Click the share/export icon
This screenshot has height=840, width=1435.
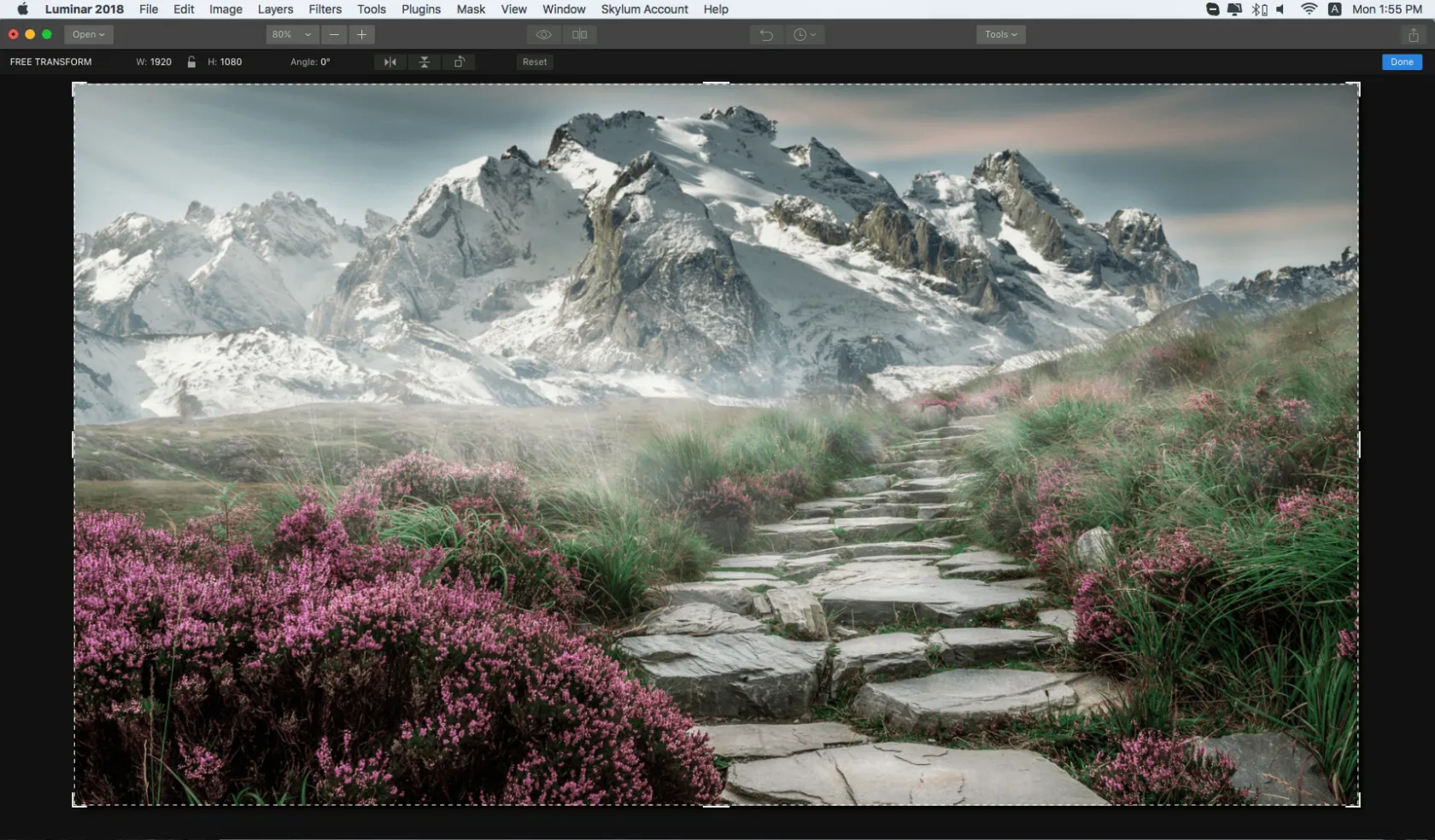point(1413,35)
